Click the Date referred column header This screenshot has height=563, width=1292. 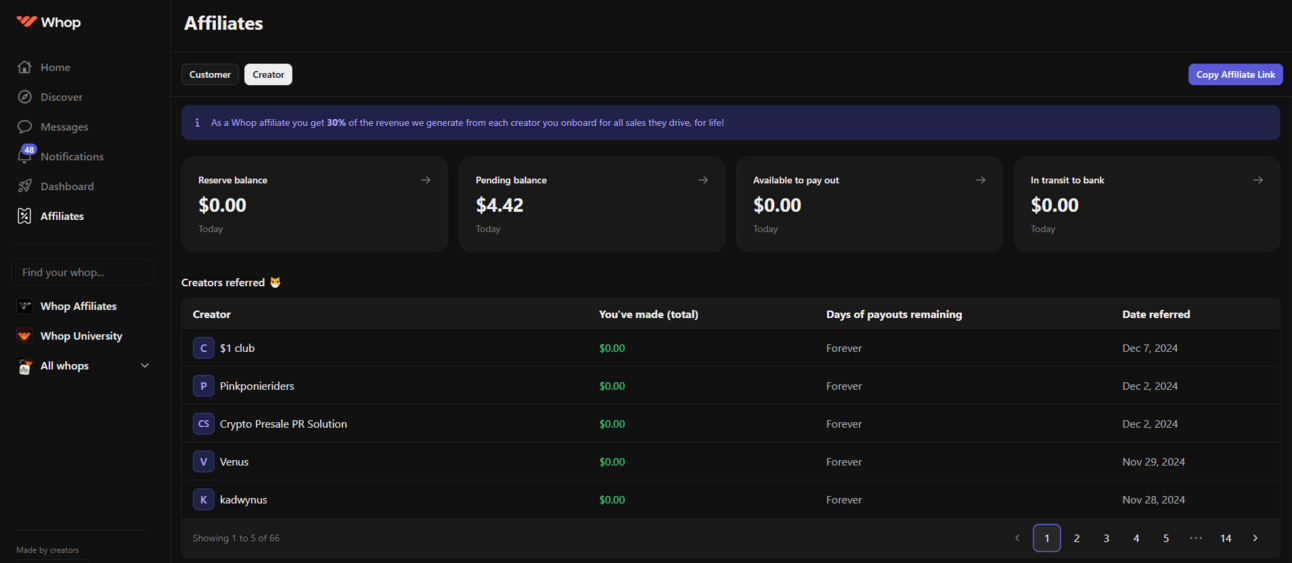click(x=1156, y=314)
